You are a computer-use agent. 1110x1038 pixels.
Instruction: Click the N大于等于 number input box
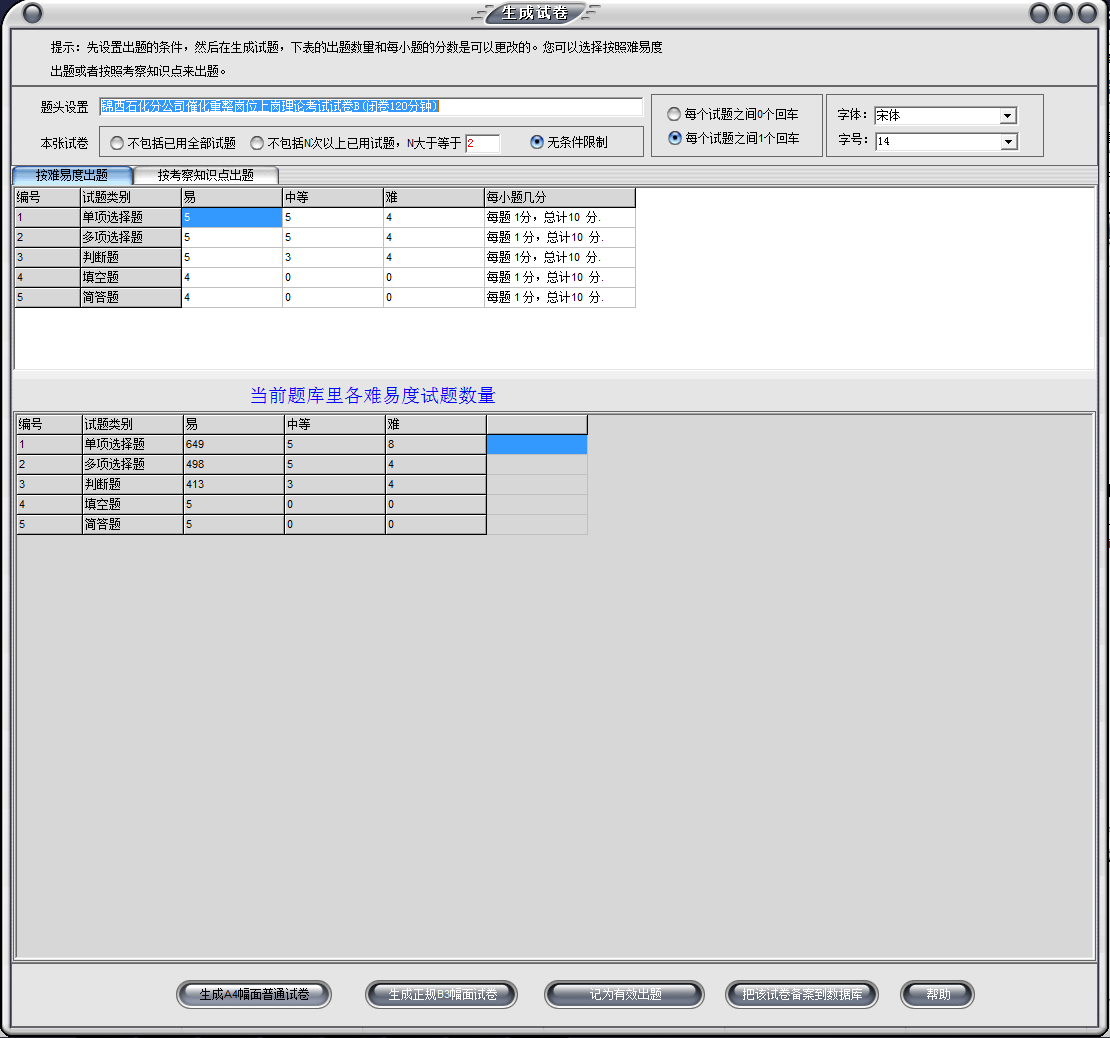pyautogui.click(x=482, y=143)
